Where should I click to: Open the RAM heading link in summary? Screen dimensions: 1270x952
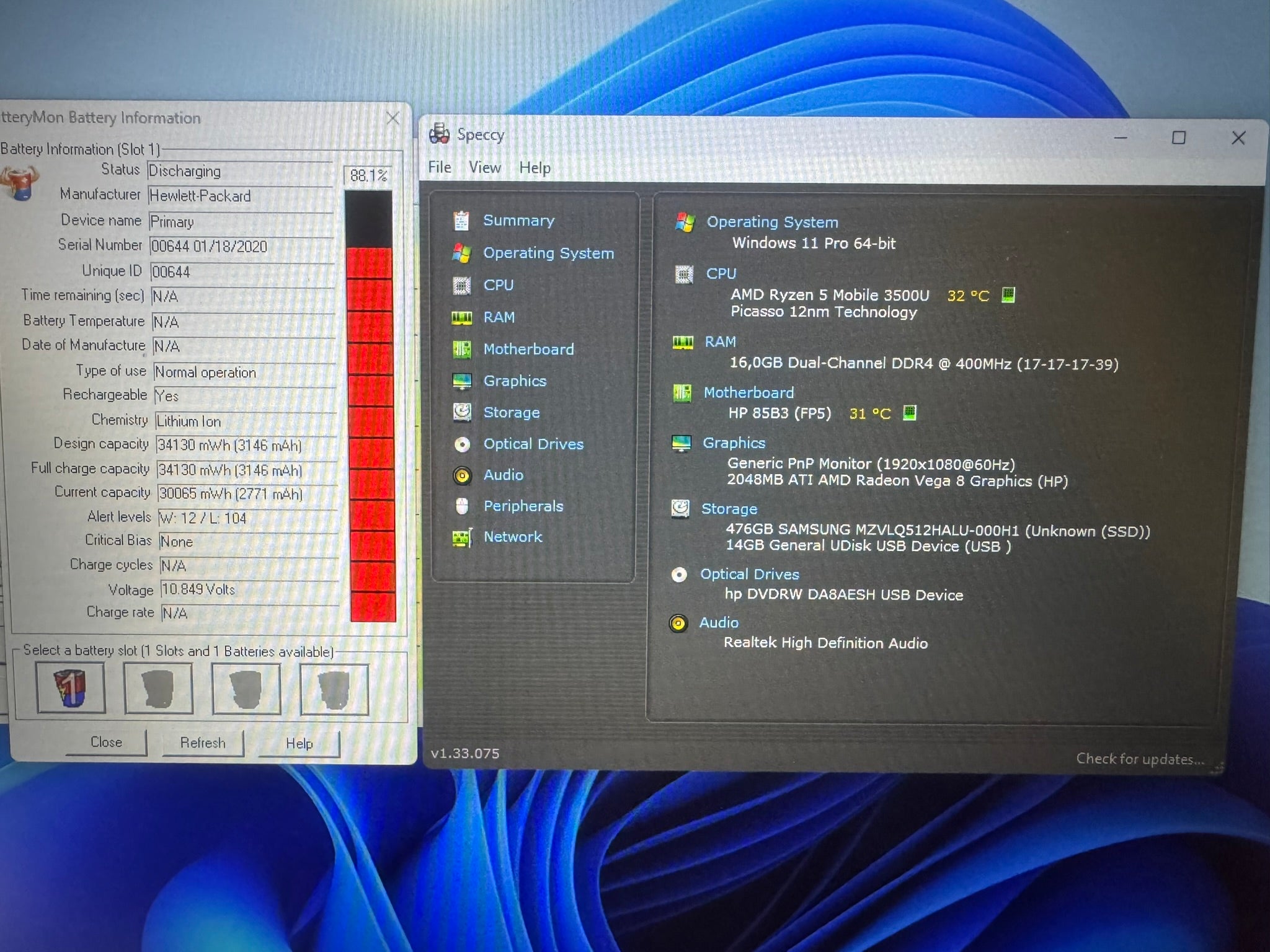[720, 342]
